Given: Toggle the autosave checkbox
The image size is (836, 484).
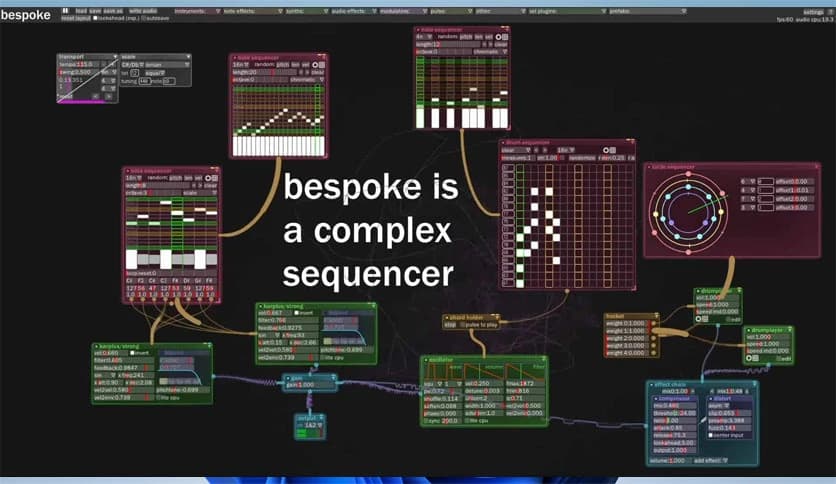Looking at the screenshot, I should [x=143, y=19].
